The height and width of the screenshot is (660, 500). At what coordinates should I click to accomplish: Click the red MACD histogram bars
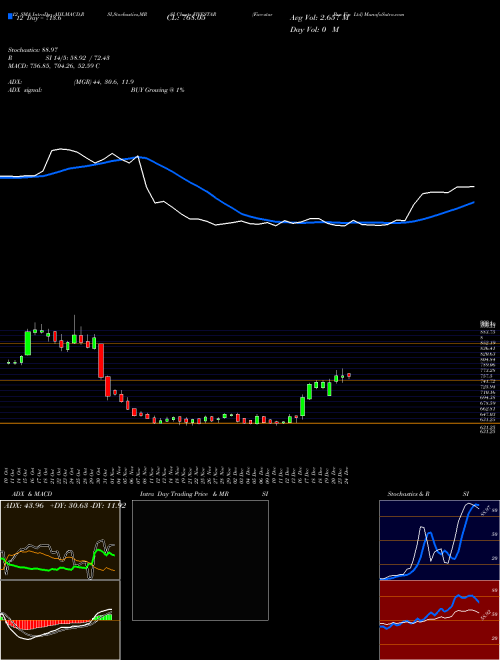pyautogui.click(x=48, y=624)
